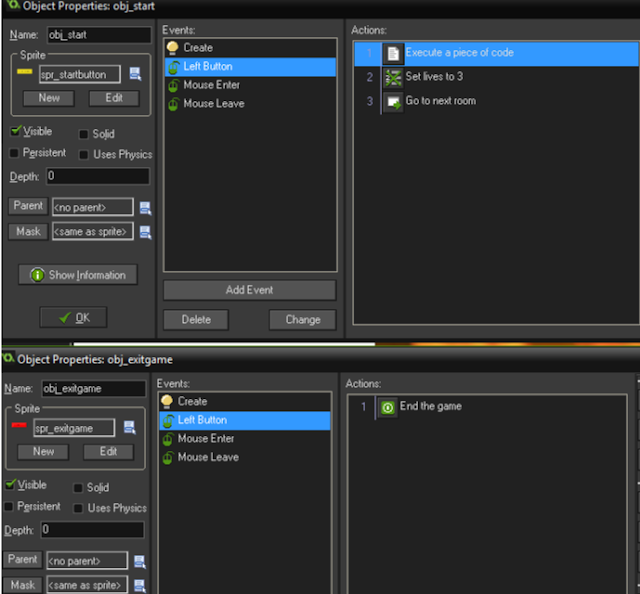Click the Parent button in obj_exitgame
Screen dimensions: 640x594
tap(22, 559)
